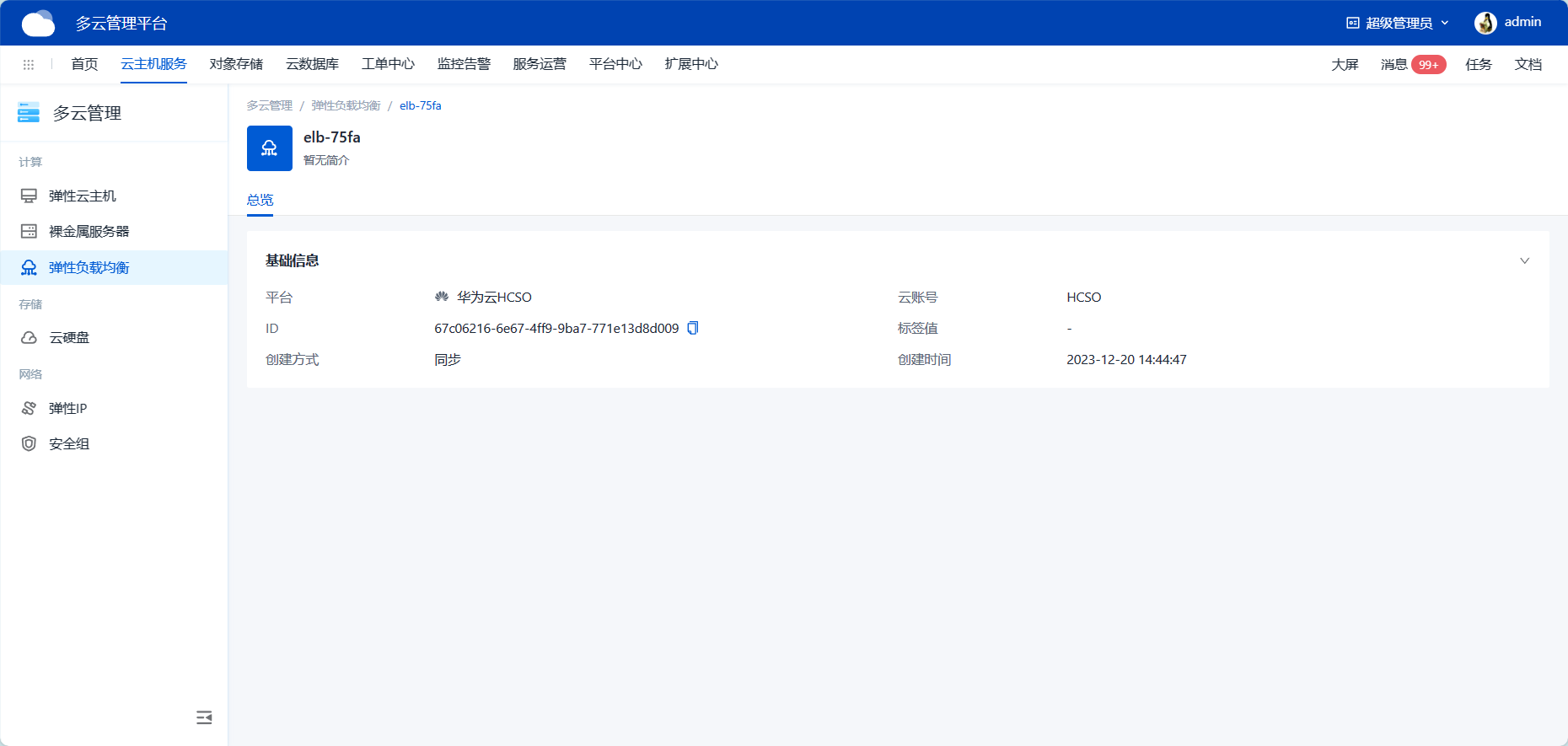Select 安全组 in the sidebar
The width and height of the screenshot is (1568, 746).
pyautogui.click(x=114, y=443)
